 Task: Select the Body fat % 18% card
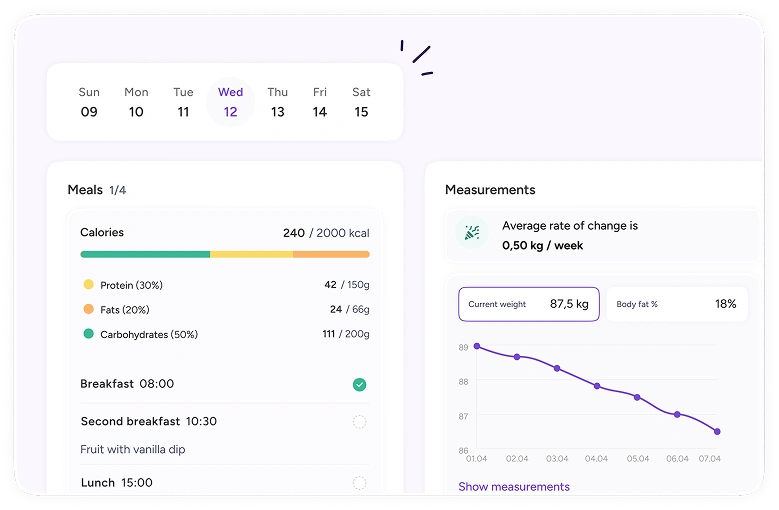tap(677, 304)
